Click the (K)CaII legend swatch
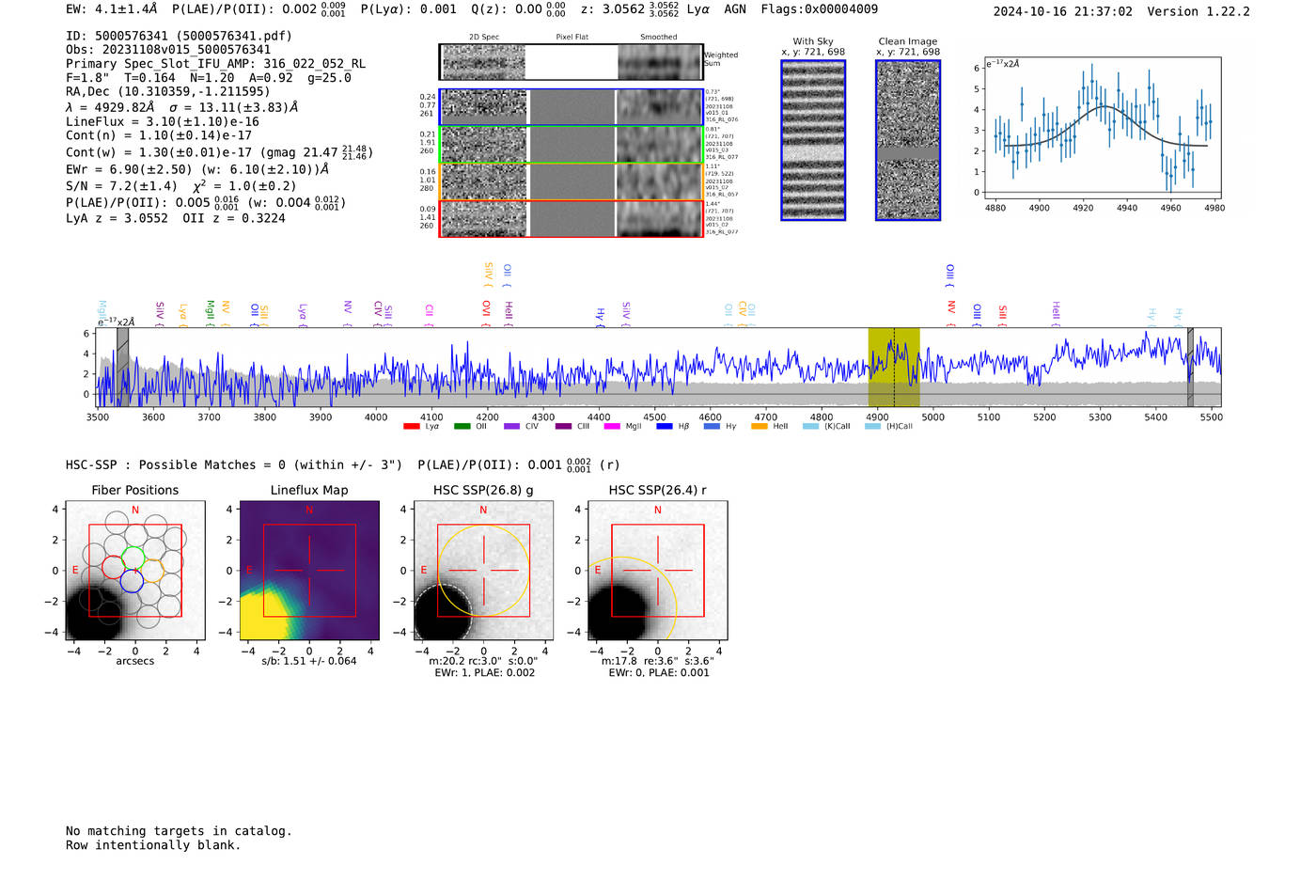 (811, 427)
